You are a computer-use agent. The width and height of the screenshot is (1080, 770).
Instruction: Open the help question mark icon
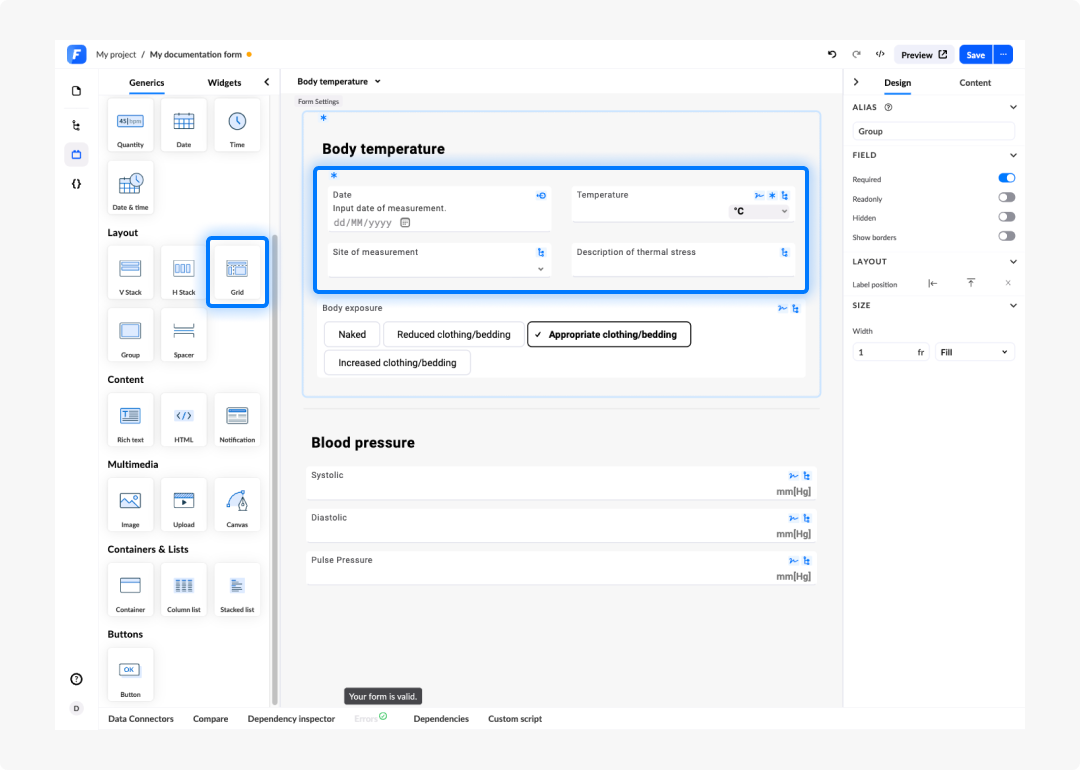(76, 679)
